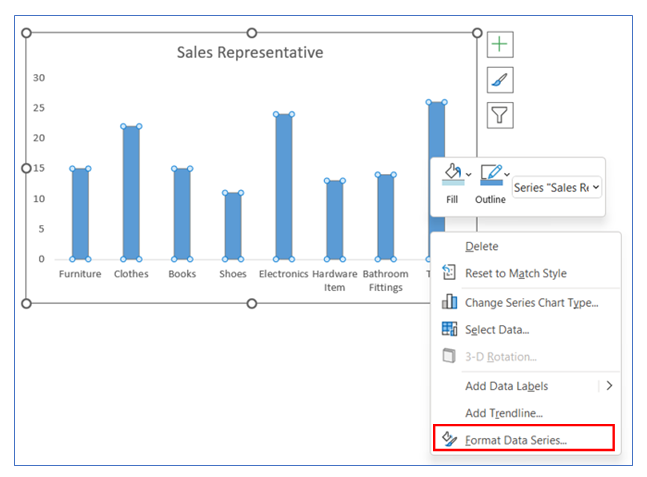Click the Fill paint bucket icon
This screenshot has width=647, height=477.
[453, 173]
